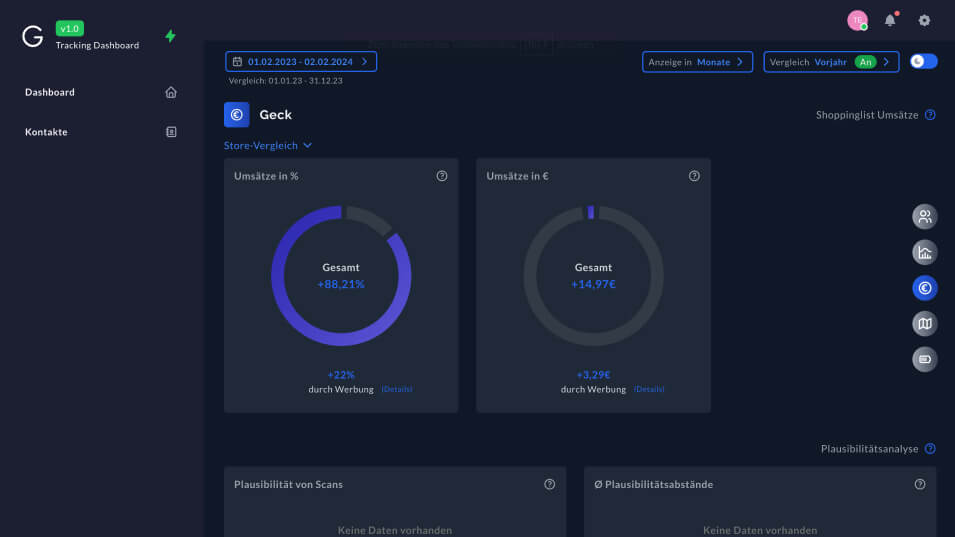Toggle the dark mode switch

pyautogui.click(x=923, y=61)
